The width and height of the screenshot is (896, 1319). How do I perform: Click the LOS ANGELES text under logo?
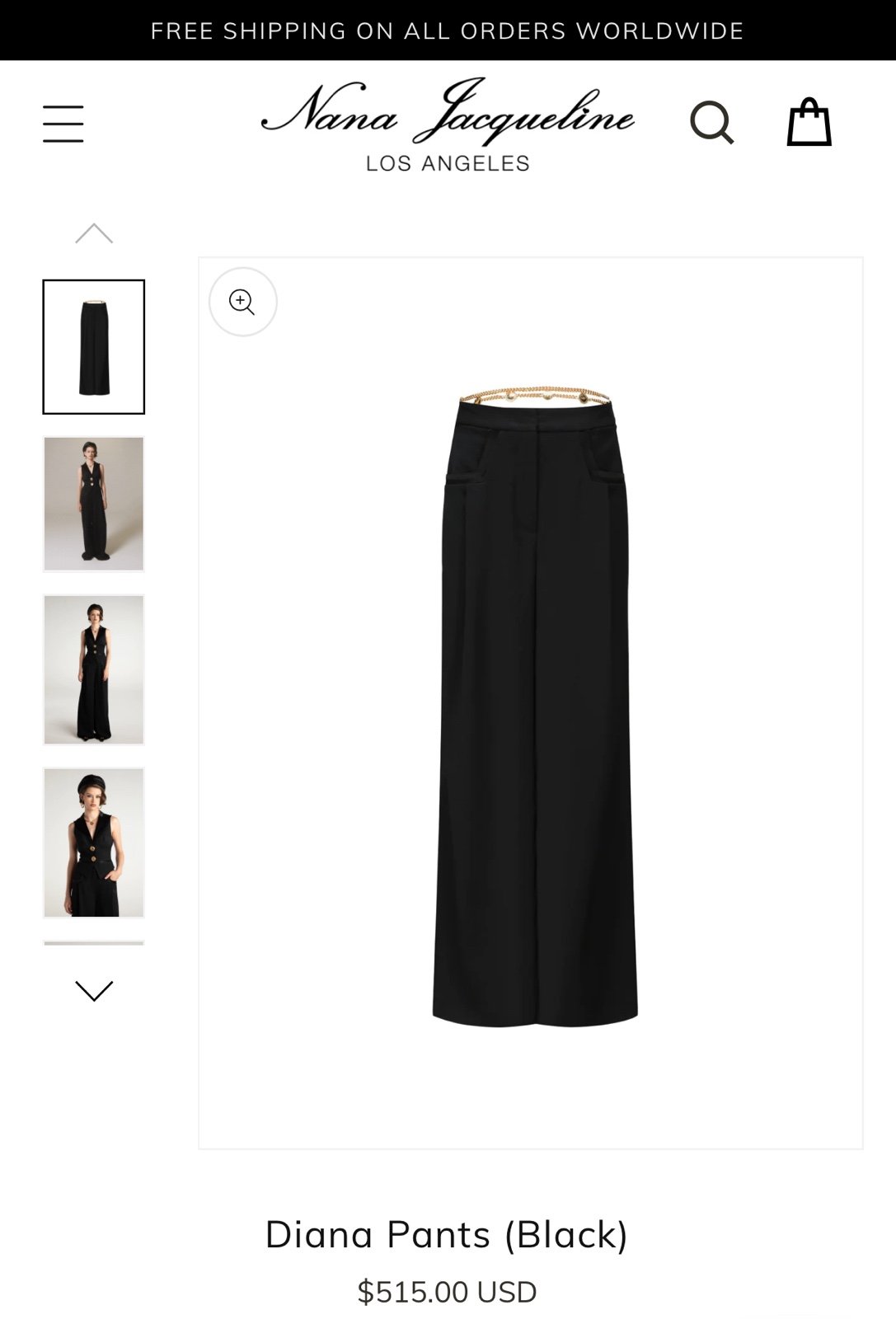coord(448,163)
